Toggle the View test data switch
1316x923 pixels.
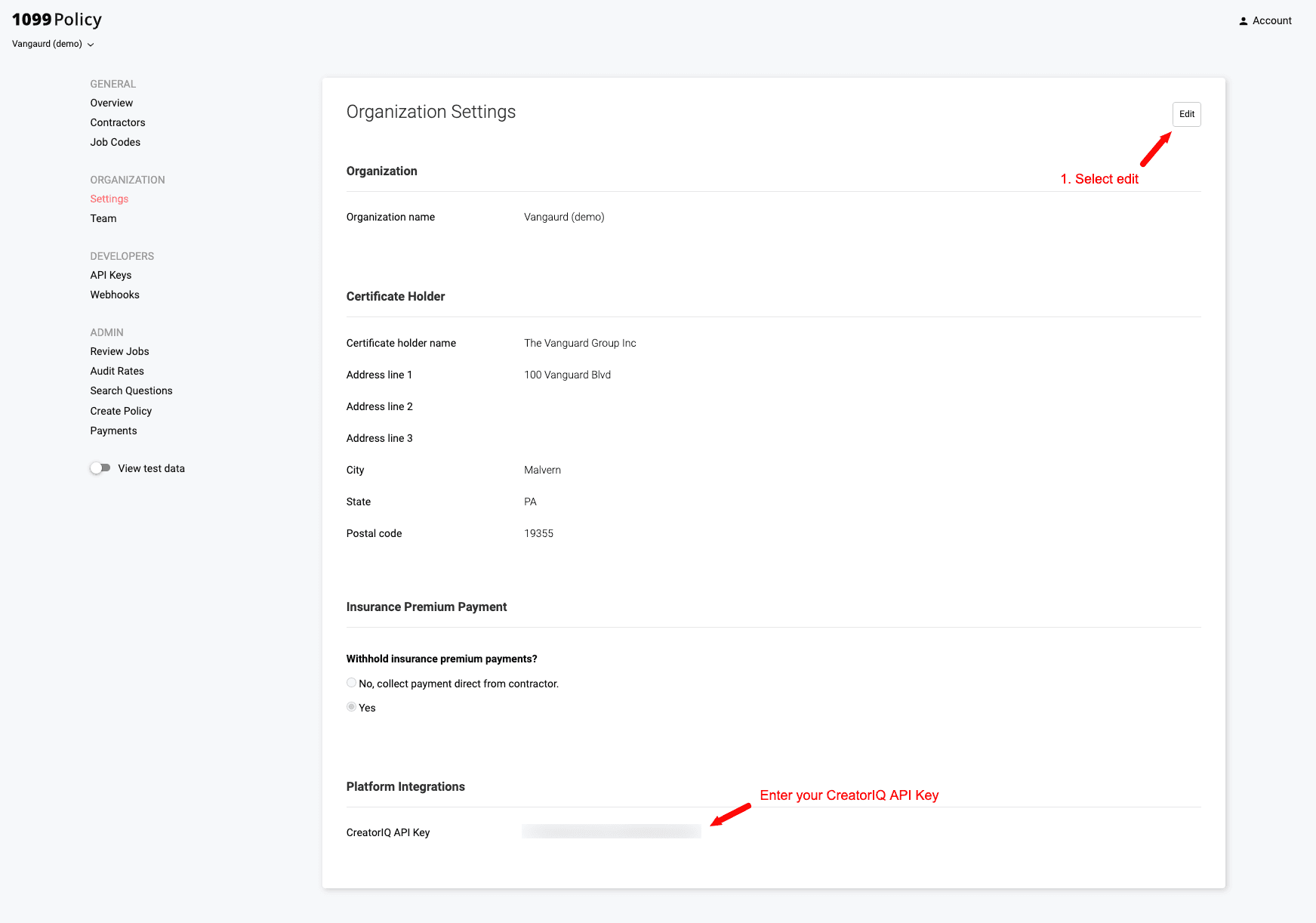pyautogui.click(x=100, y=468)
